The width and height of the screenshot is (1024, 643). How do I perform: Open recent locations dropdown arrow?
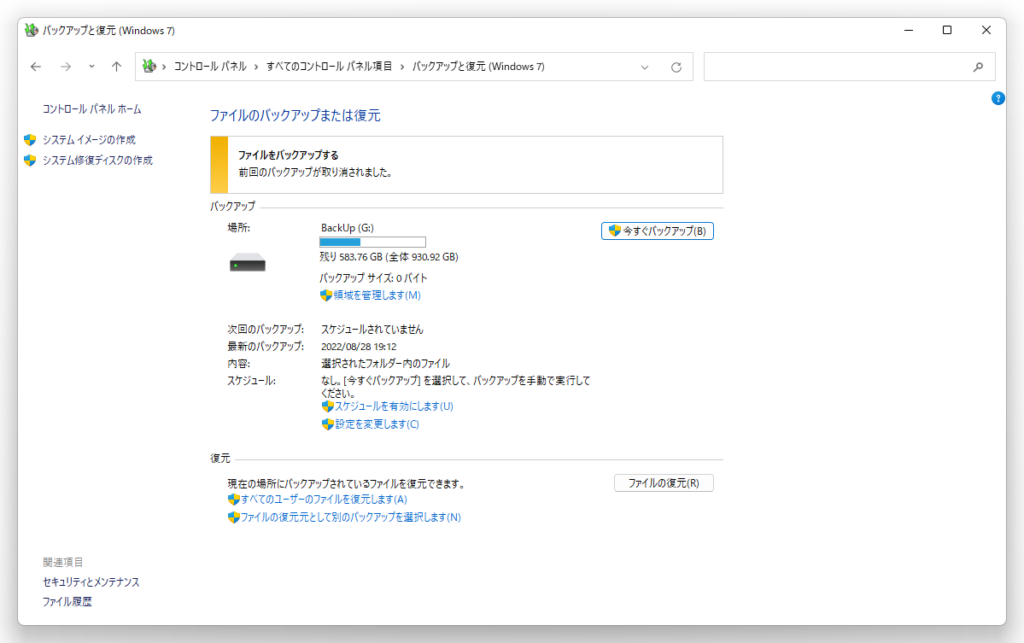91,67
